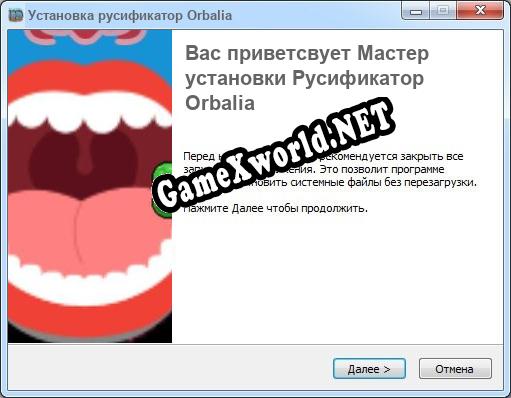Minimize the installer window
The height and width of the screenshot is (398, 511).
416,12
